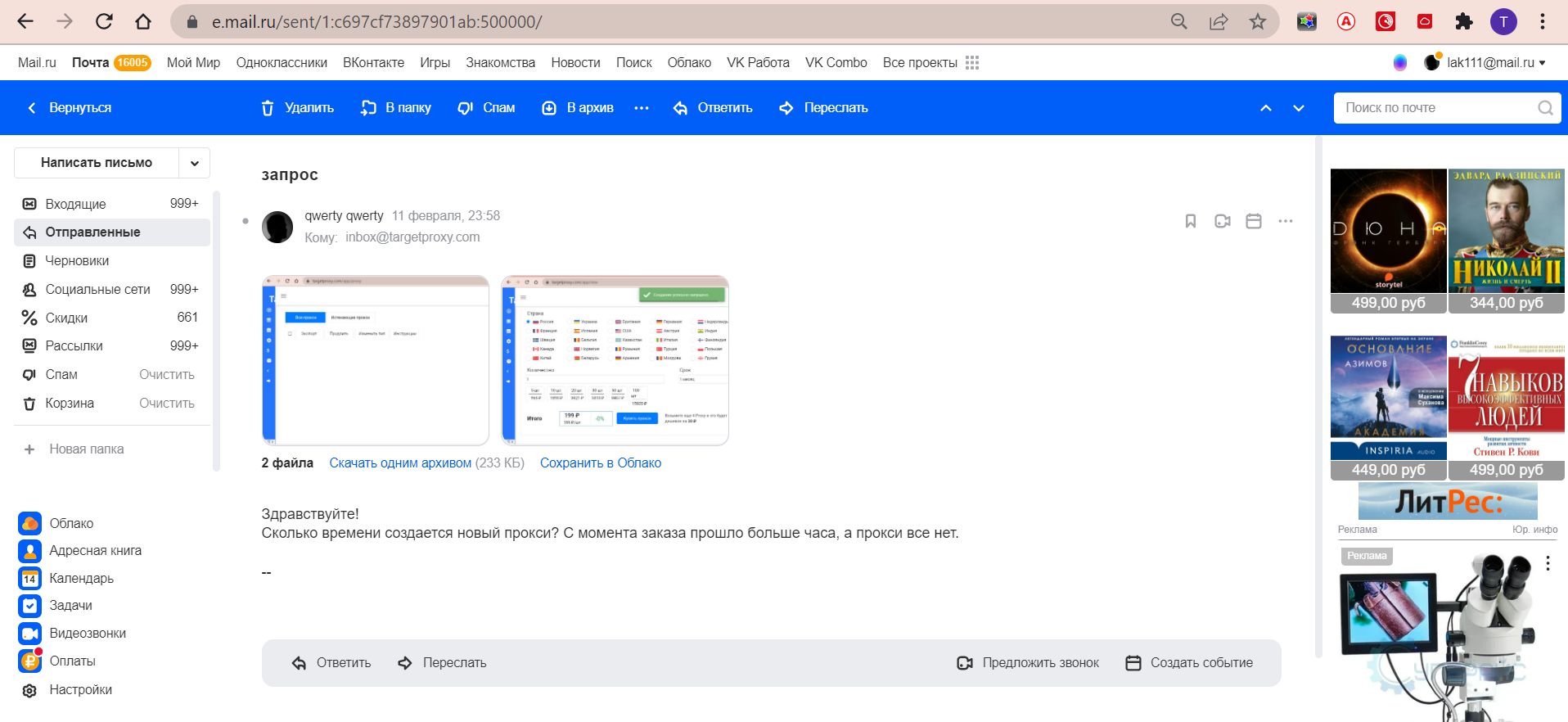Click the calendar event icon in message header
This screenshot has height=722, width=1568.
(1253, 221)
